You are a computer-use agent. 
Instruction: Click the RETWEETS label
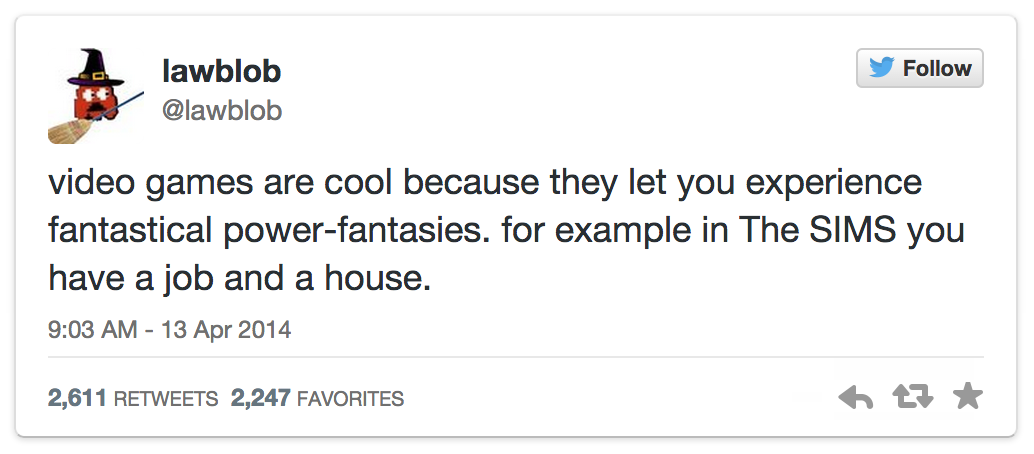[166, 398]
